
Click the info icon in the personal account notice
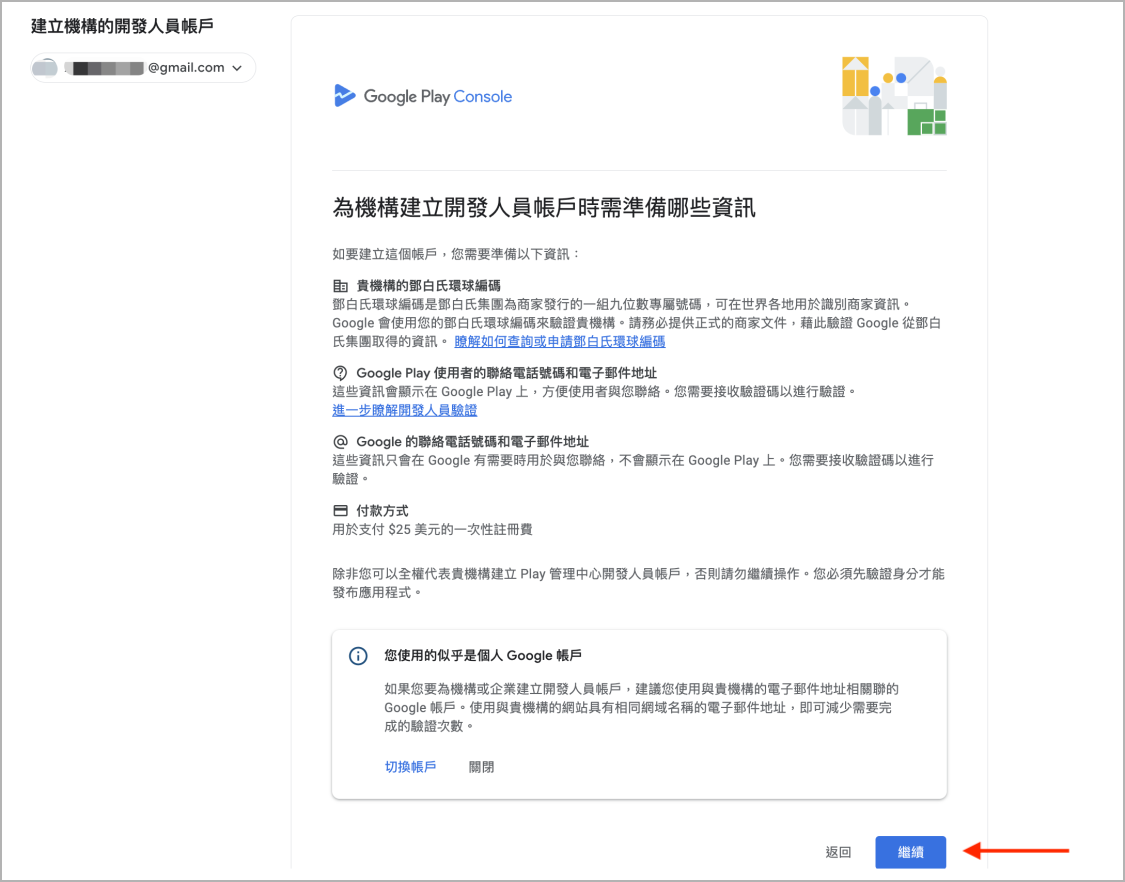coord(358,656)
